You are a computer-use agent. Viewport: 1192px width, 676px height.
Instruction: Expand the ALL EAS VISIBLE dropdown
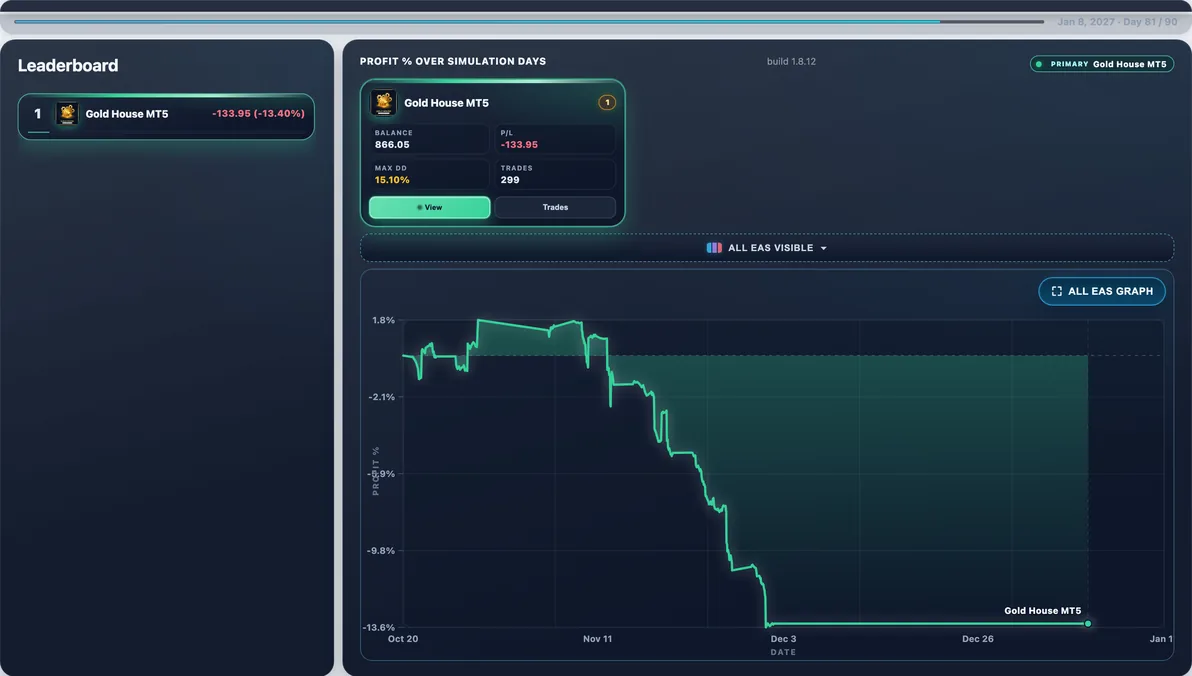[766, 248]
